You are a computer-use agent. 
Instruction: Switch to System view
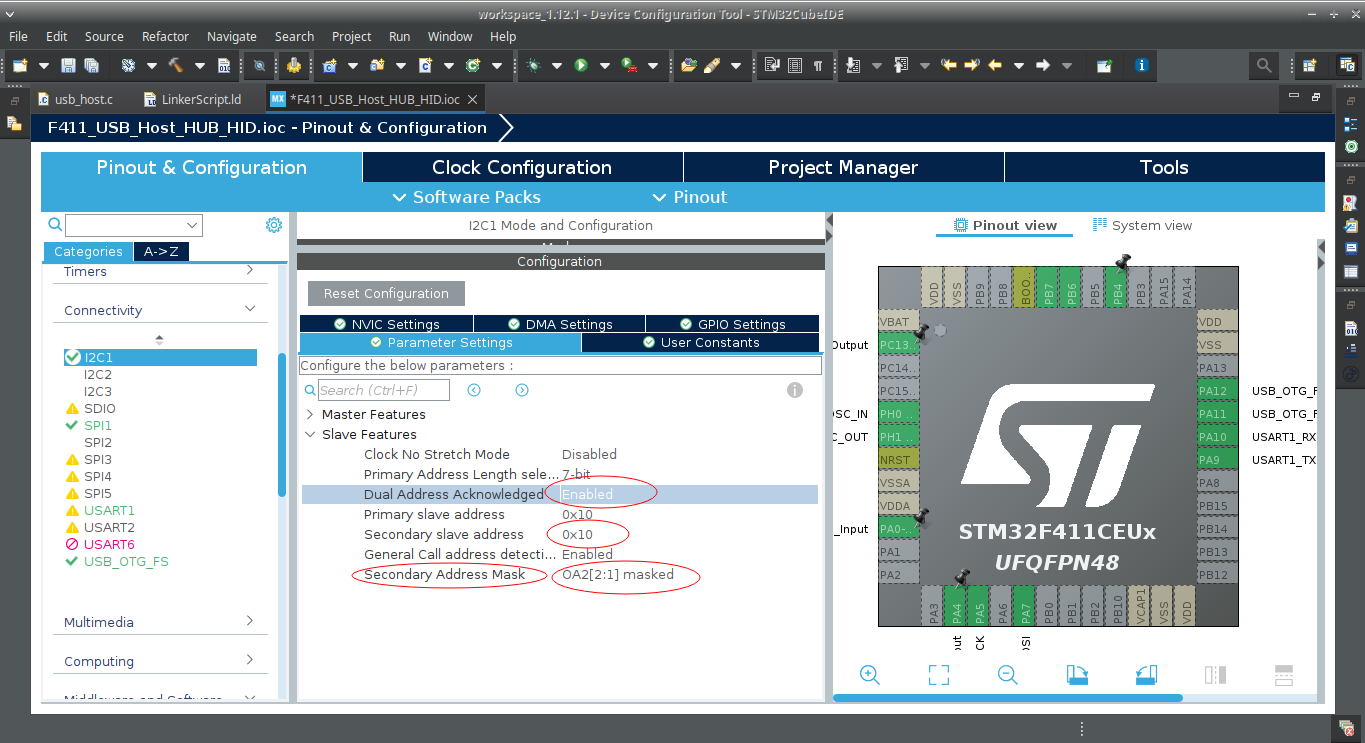1142,225
